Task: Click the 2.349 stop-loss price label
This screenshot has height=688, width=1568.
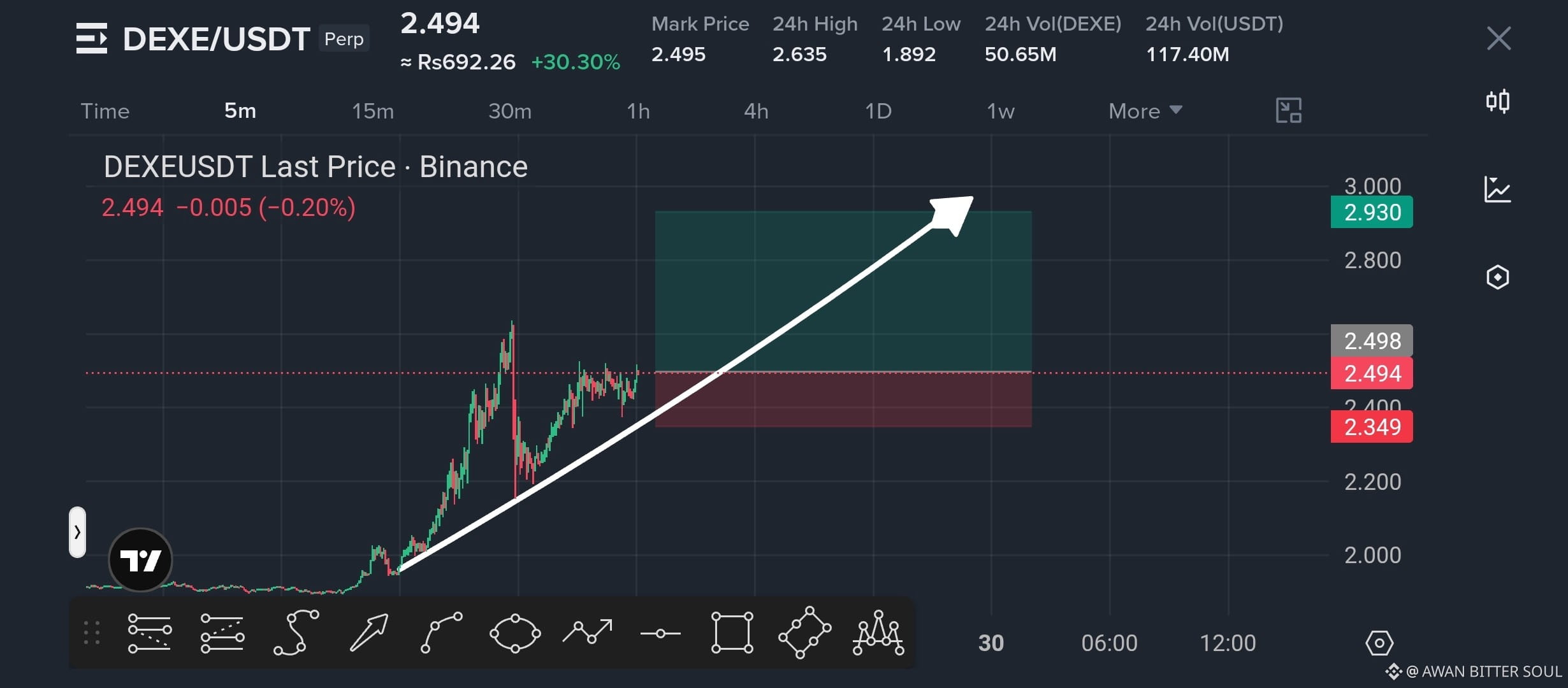Action: pyautogui.click(x=1372, y=427)
